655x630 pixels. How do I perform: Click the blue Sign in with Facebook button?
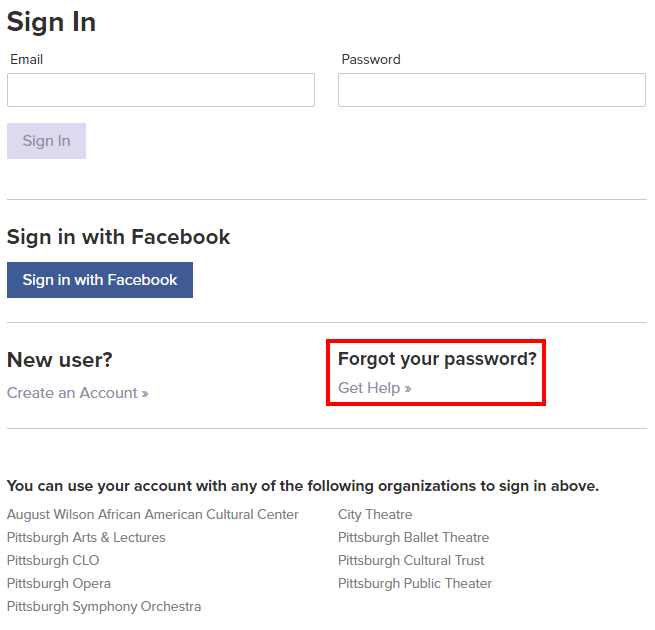100,280
